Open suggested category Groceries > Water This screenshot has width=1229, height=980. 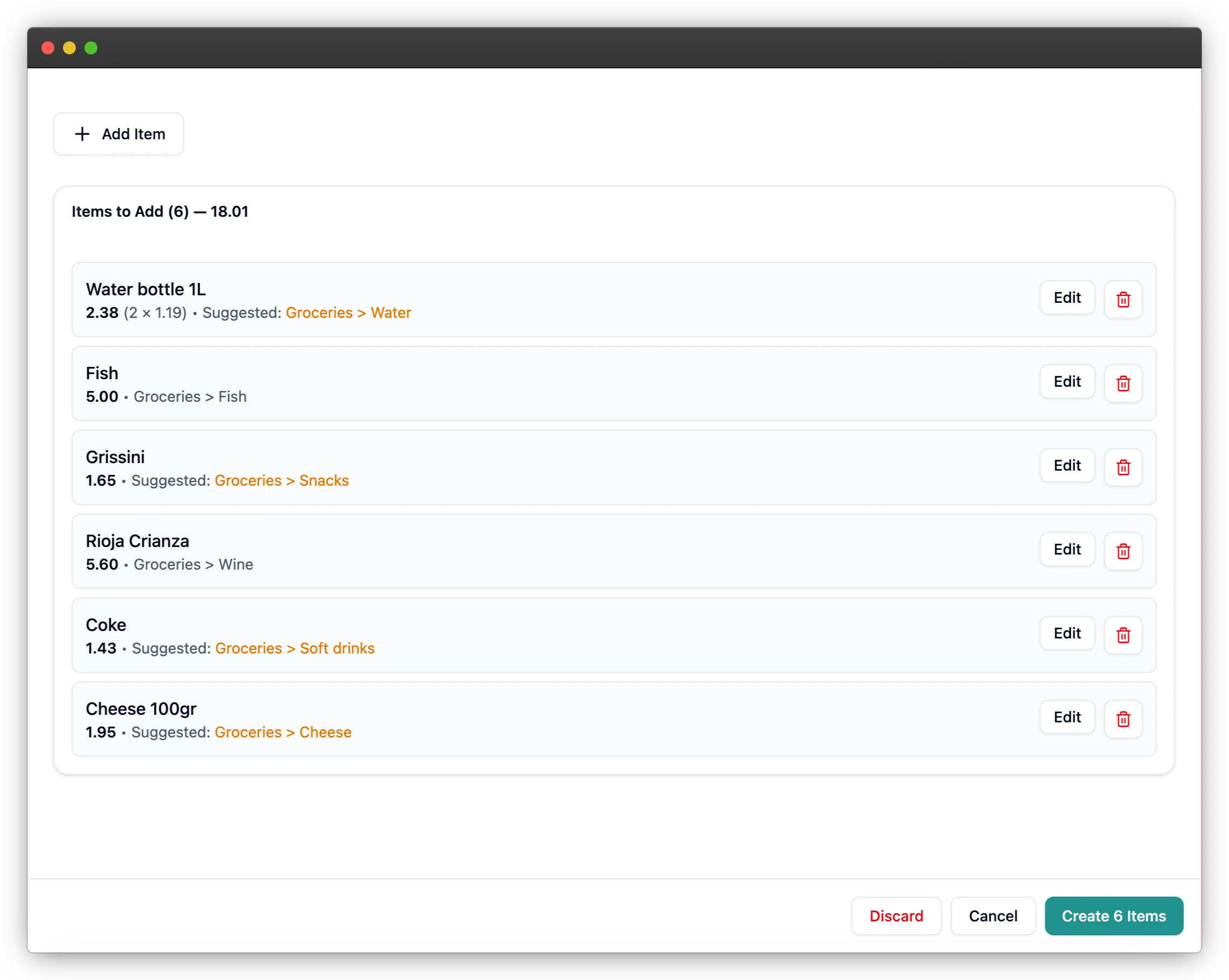(x=348, y=312)
